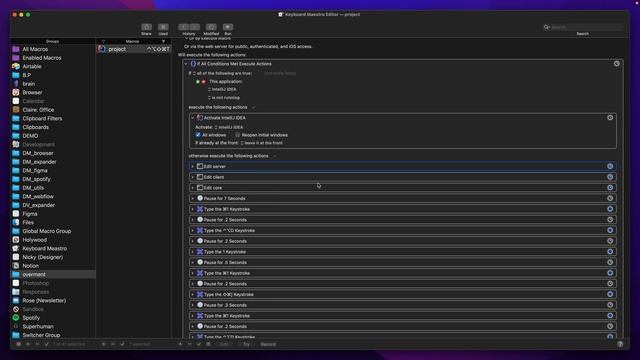Open gear menu of Pause for .5 Seconds

610,262
